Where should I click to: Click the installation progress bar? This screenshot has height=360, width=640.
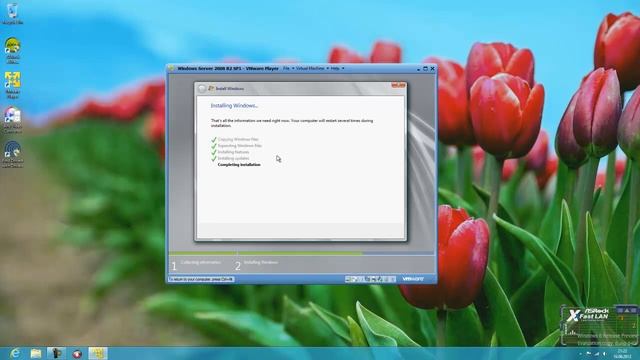pyautogui.click(x=302, y=254)
